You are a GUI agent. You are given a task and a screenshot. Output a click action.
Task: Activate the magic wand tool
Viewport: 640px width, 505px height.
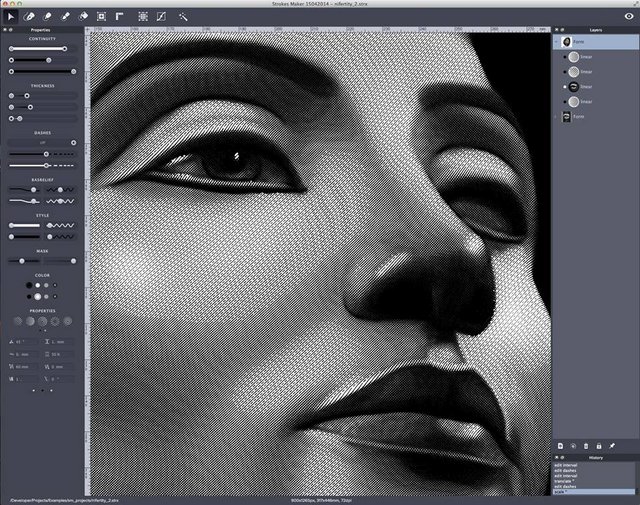pyautogui.click(x=183, y=16)
